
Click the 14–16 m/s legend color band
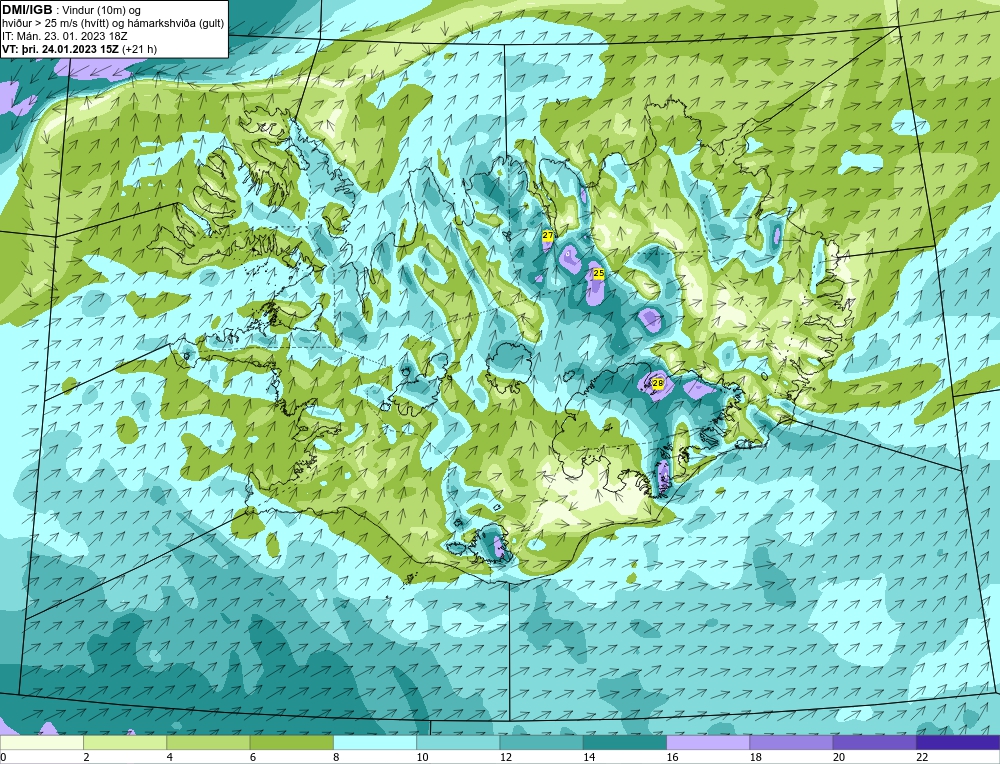625,743
